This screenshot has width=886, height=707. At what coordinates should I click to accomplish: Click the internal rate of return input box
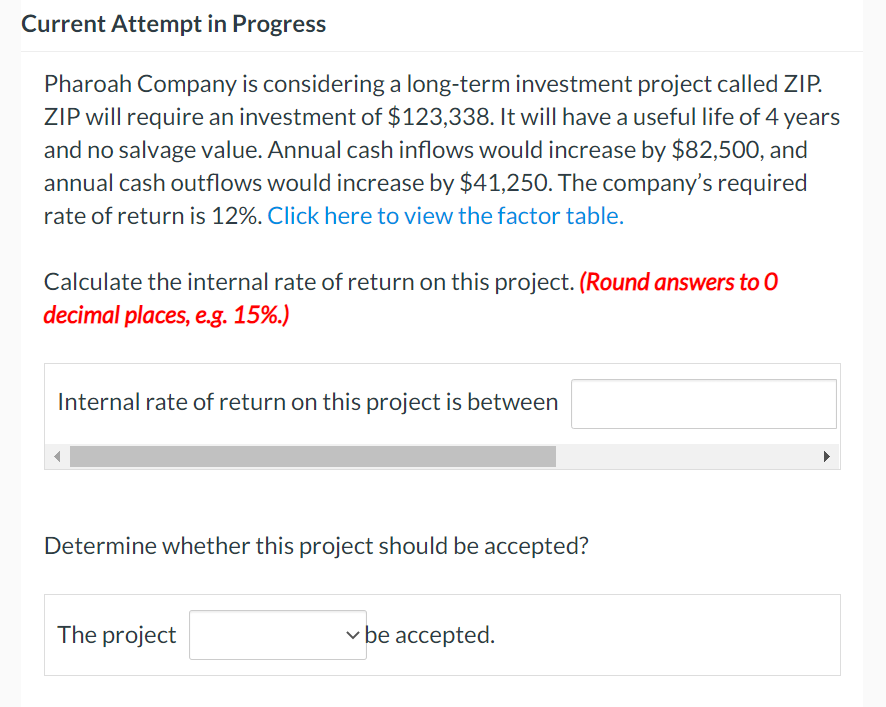point(703,403)
